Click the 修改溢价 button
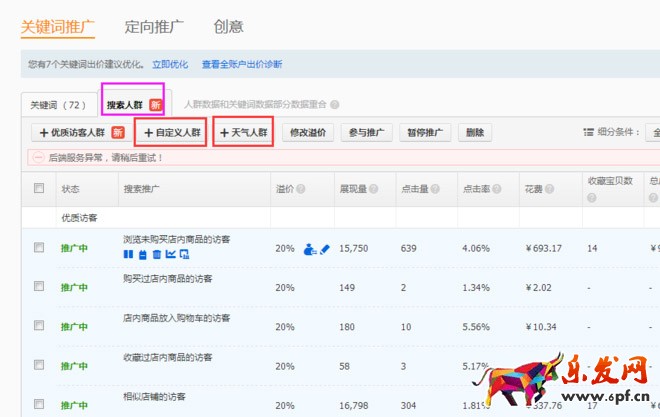The image size is (660, 417). pos(307,132)
